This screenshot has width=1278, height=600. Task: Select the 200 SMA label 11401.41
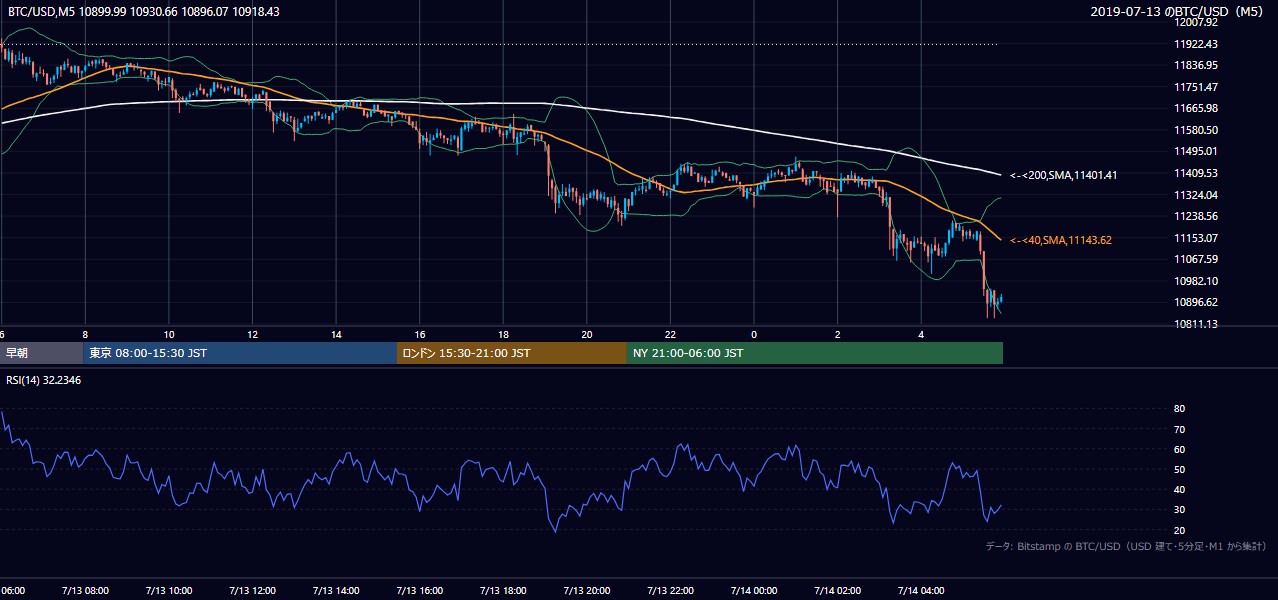coord(1063,175)
